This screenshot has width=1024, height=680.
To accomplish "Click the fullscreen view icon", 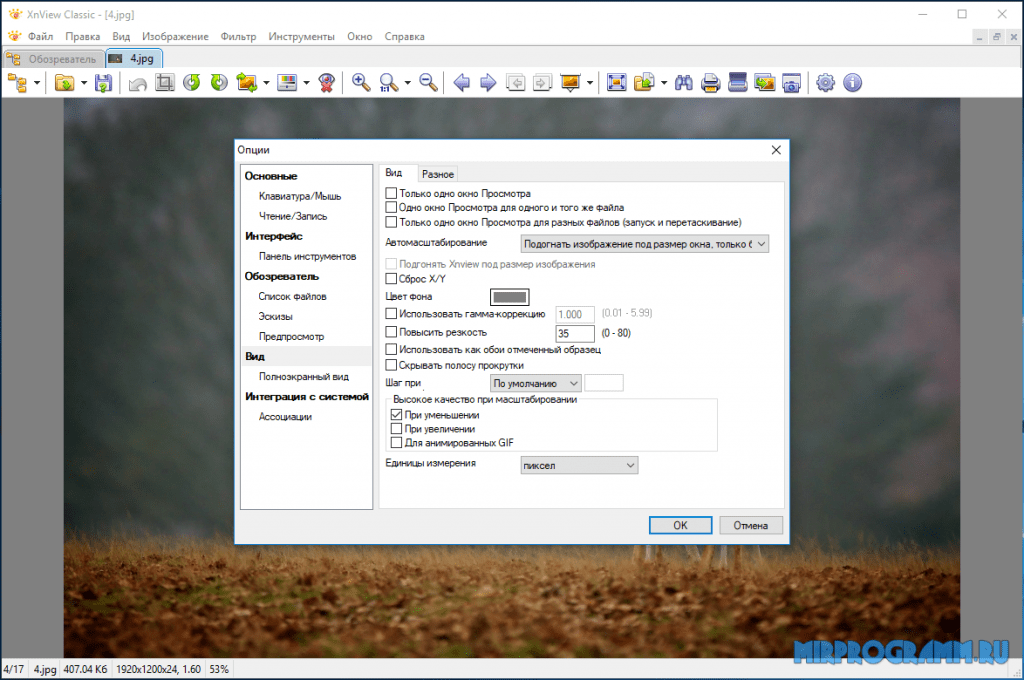I will tap(616, 83).
